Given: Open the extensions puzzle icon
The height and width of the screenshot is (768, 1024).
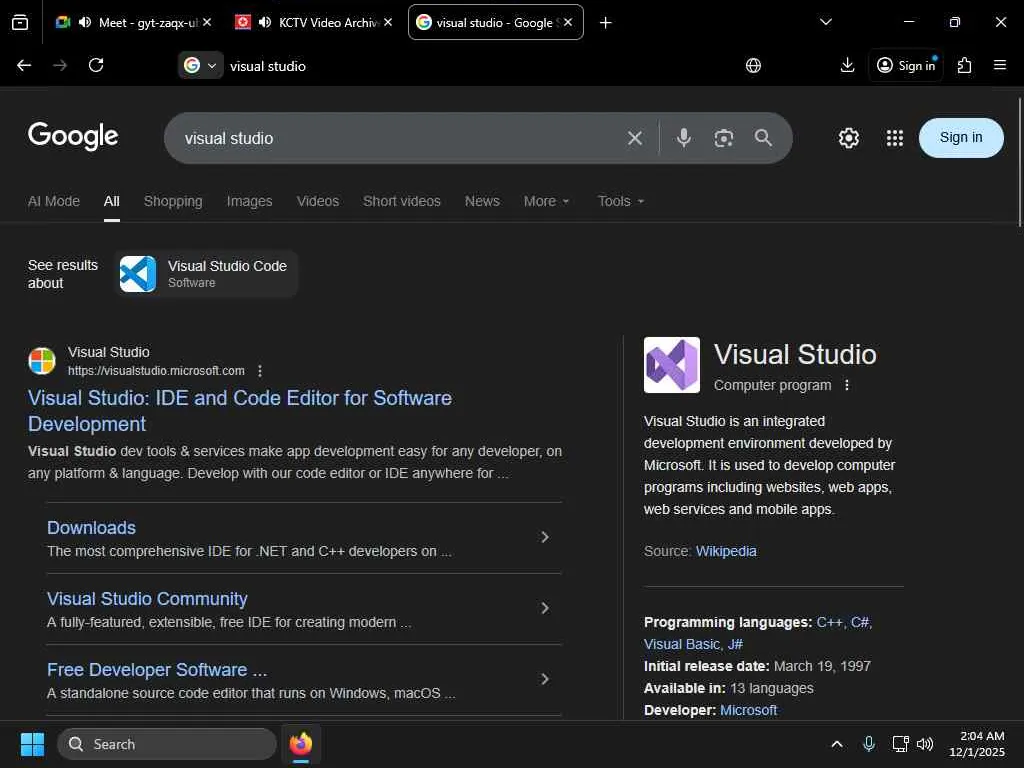Looking at the screenshot, I should (x=964, y=65).
